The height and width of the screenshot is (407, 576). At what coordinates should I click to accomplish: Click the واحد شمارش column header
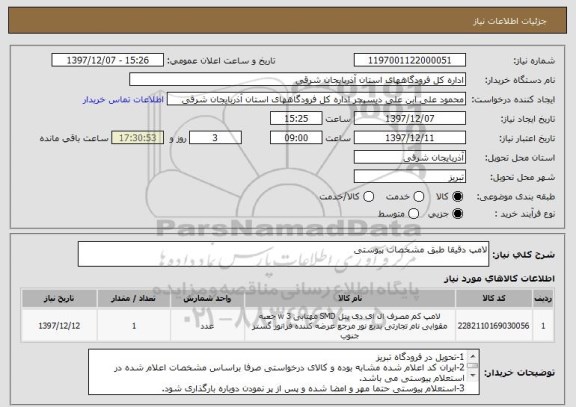click(x=208, y=299)
